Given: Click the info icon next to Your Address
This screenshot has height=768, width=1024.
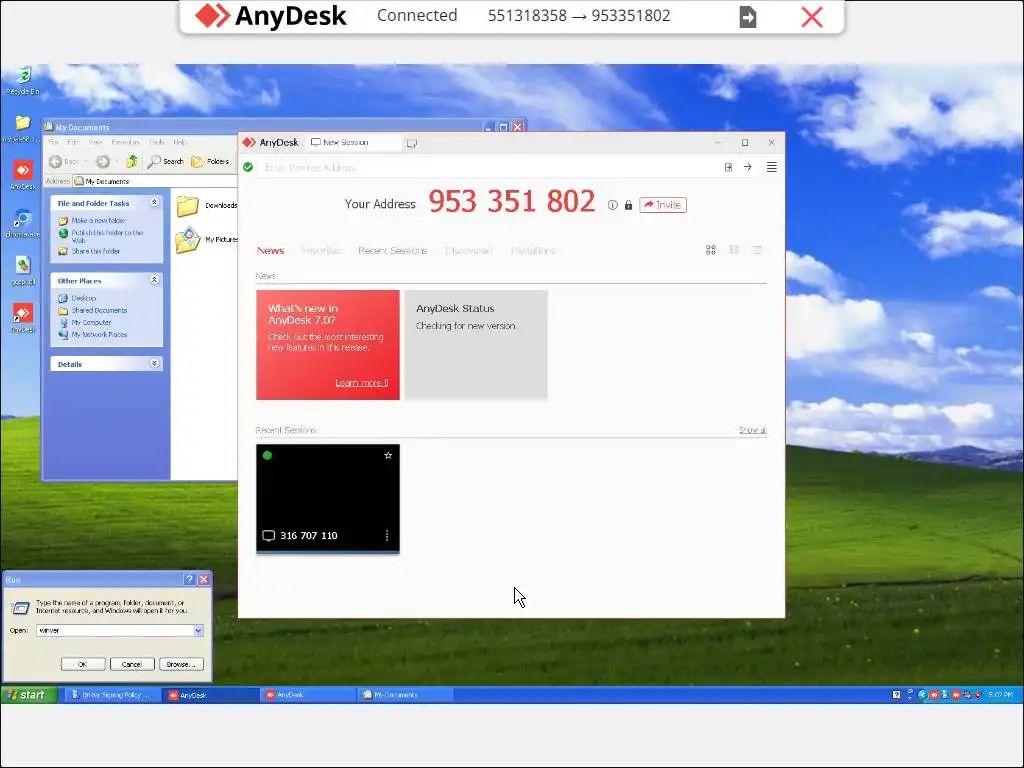Looking at the screenshot, I should (x=613, y=205).
